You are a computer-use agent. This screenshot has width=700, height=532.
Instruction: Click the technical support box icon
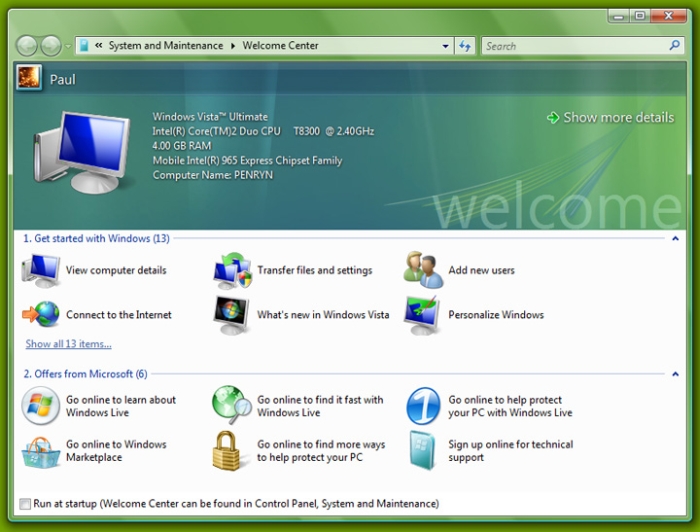coord(422,450)
